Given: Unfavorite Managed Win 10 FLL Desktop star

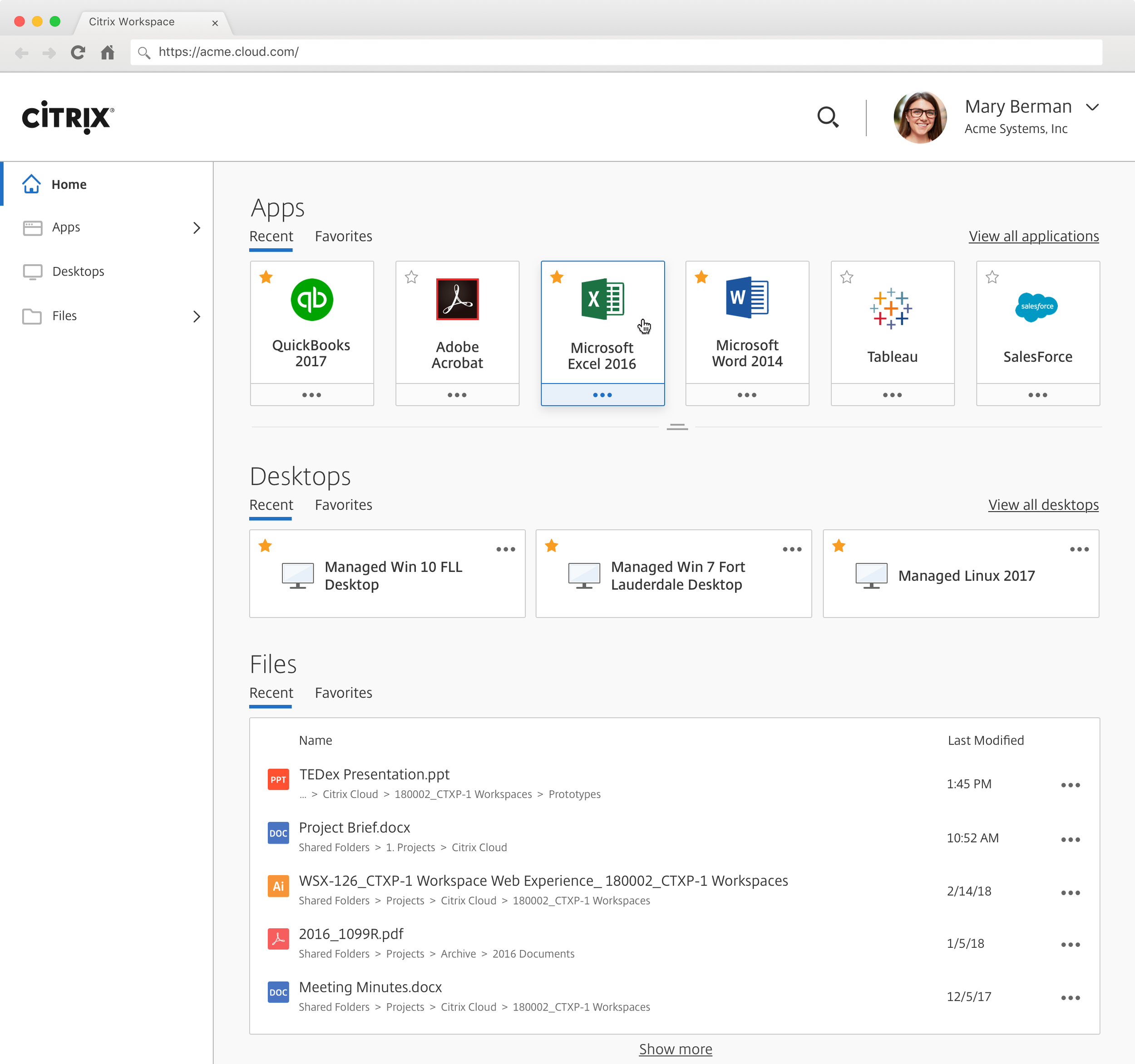Looking at the screenshot, I should (x=265, y=546).
